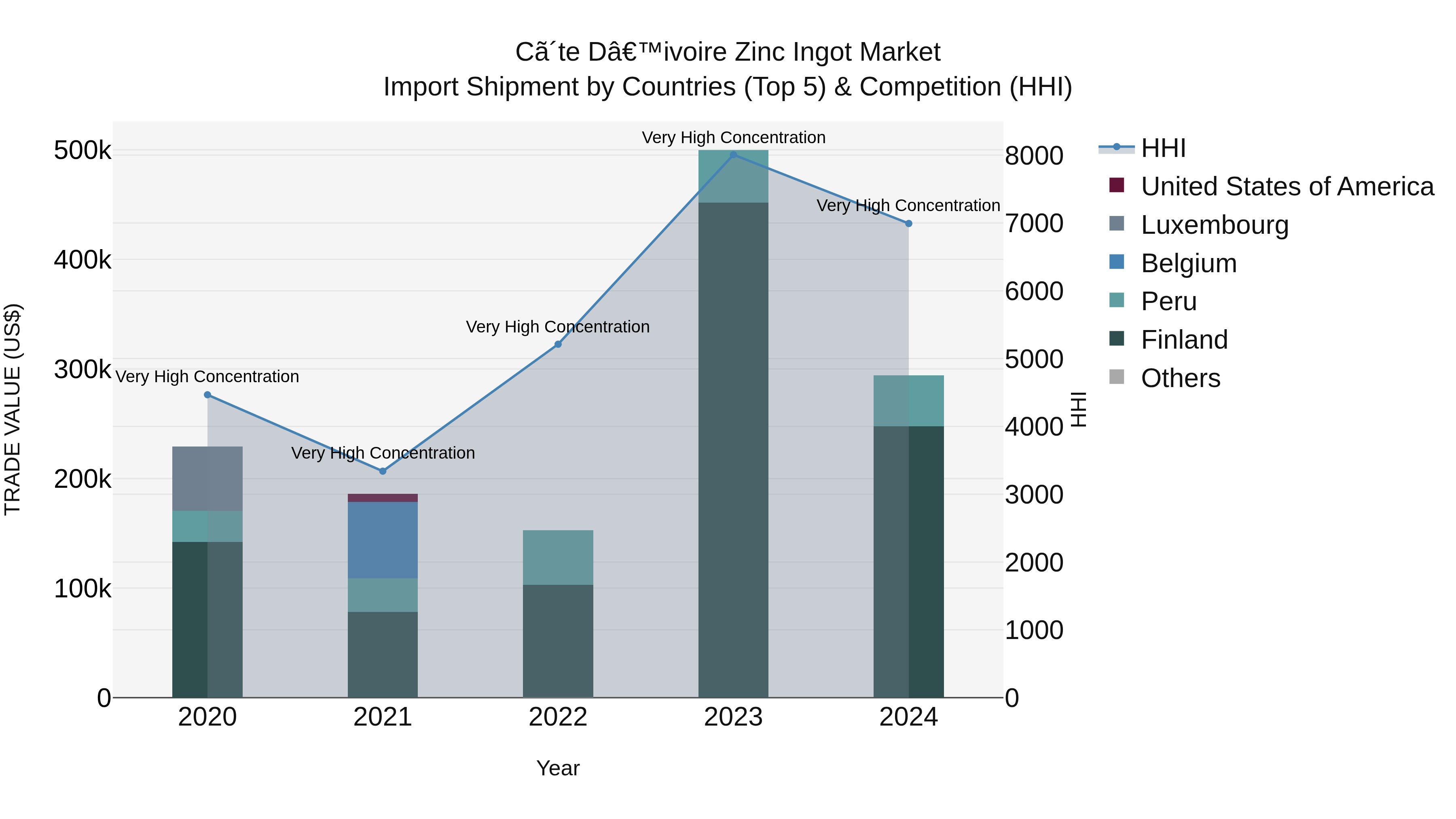Click the Zinc Ingot Market chart title
The width and height of the screenshot is (1456, 819).
[728, 52]
